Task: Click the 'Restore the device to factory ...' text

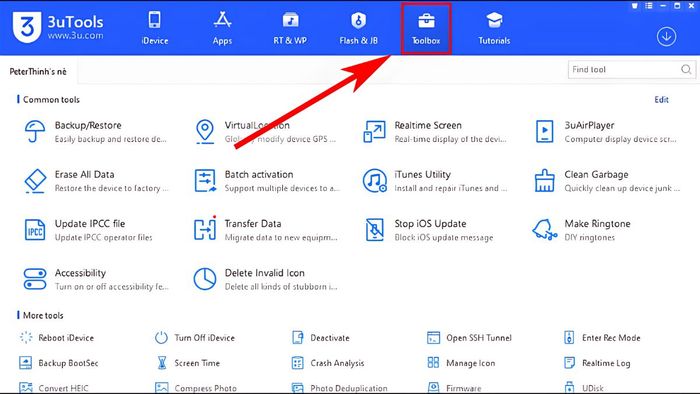Action: coord(112,188)
